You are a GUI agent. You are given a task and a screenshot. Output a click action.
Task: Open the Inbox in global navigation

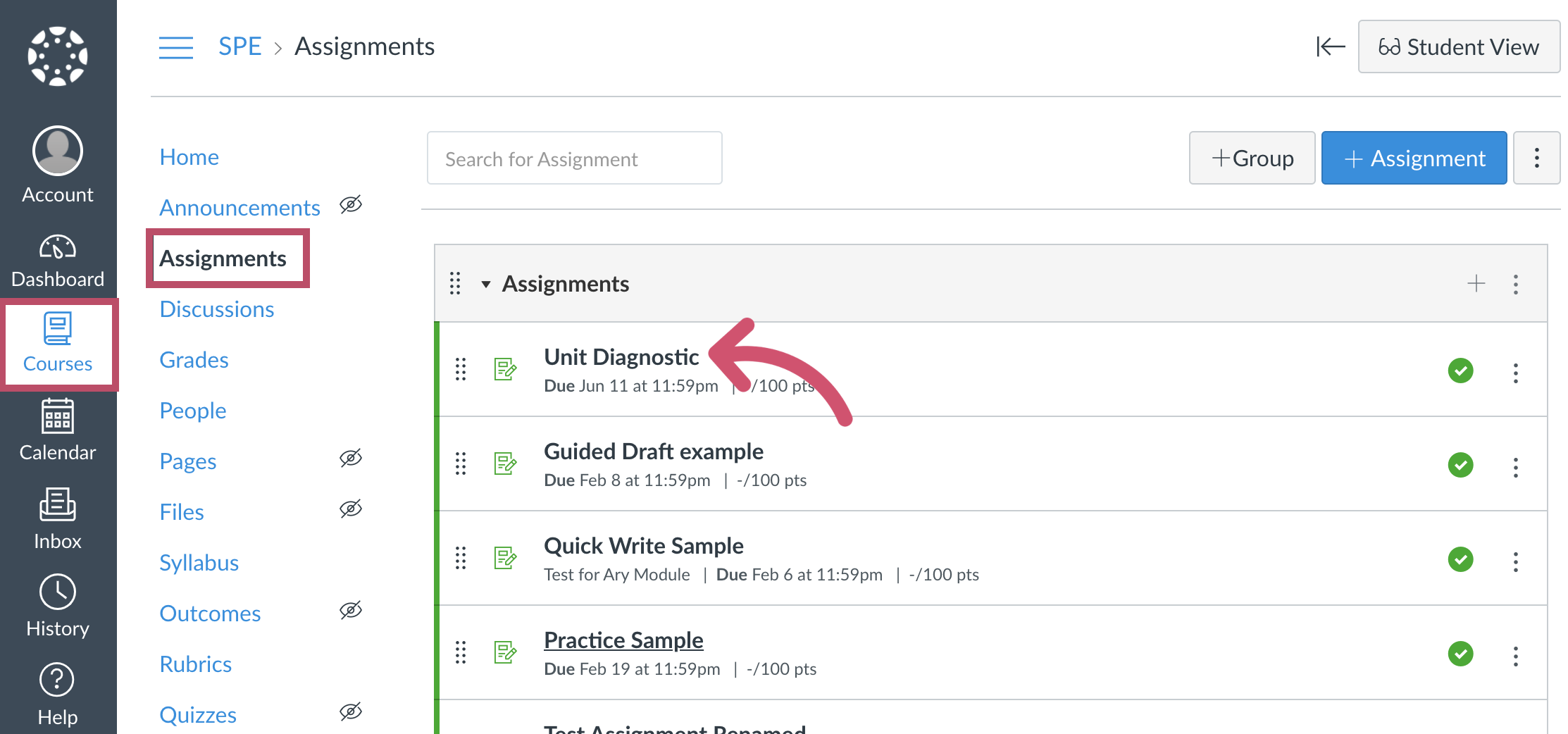click(58, 519)
